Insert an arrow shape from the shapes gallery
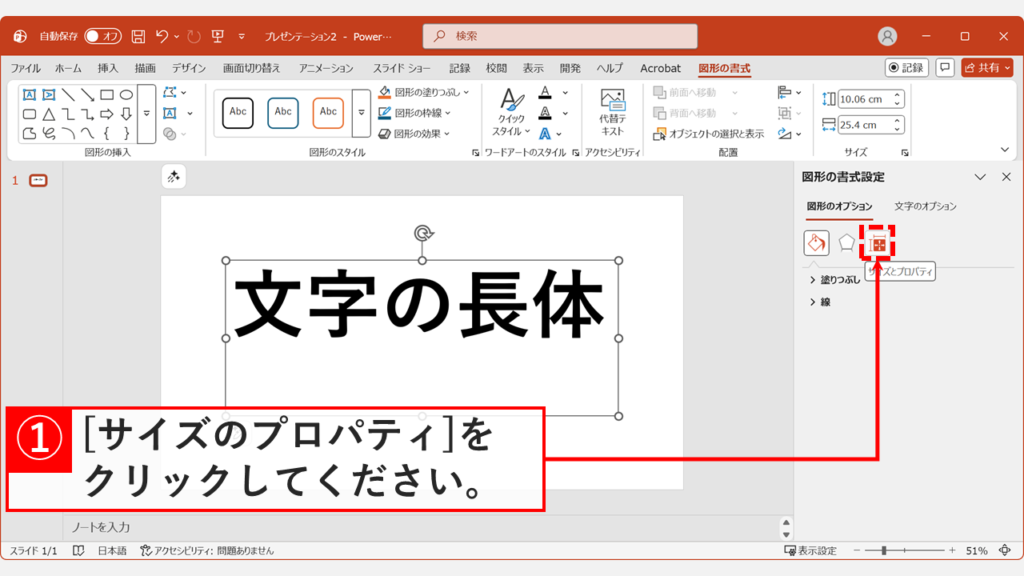Screen dimensions: 1024x576 106,114
